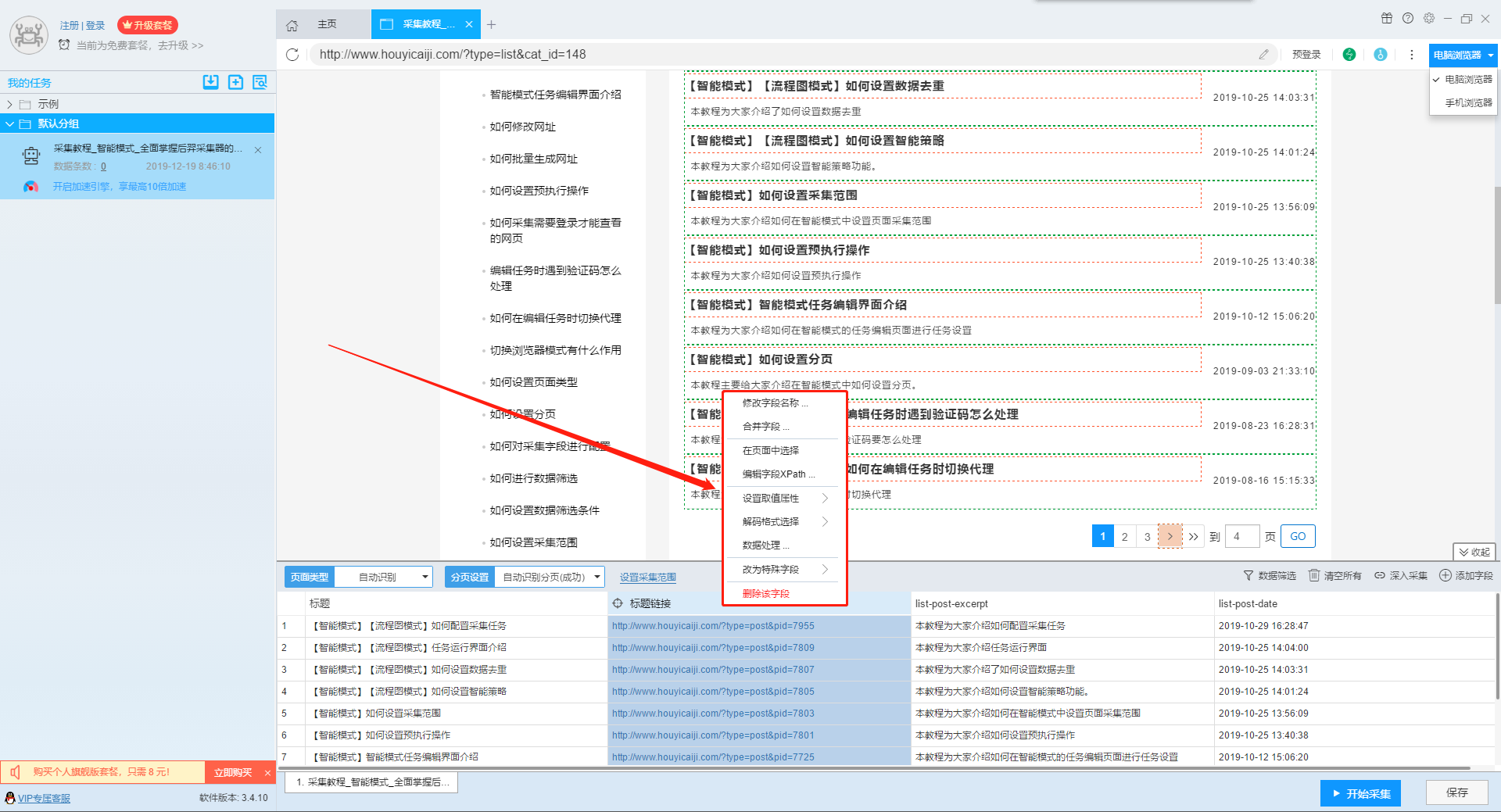Go to page 2 in pagination
The image size is (1501, 812).
pyautogui.click(x=1124, y=536)
